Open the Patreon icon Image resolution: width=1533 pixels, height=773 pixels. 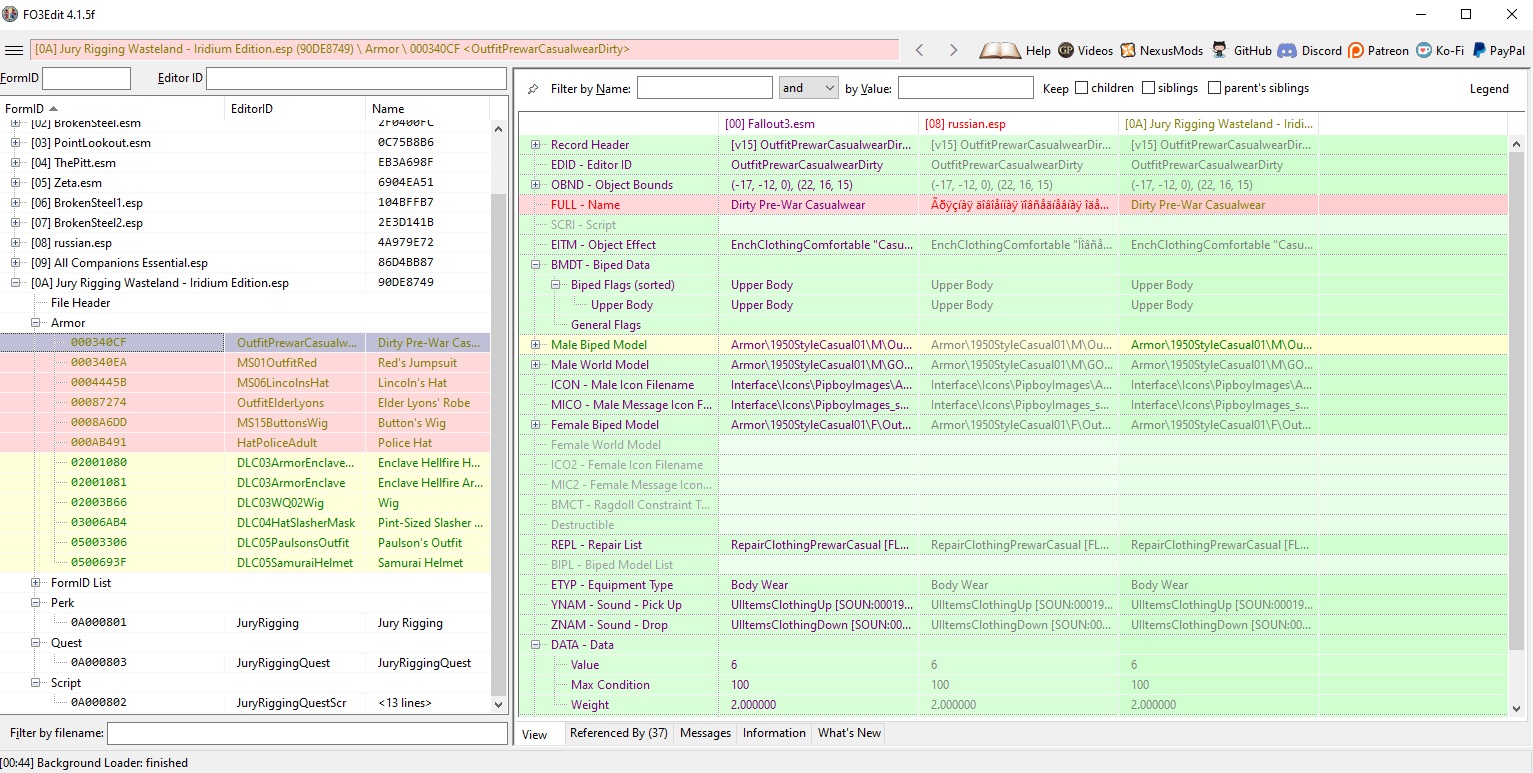(x=1356, y=50)
